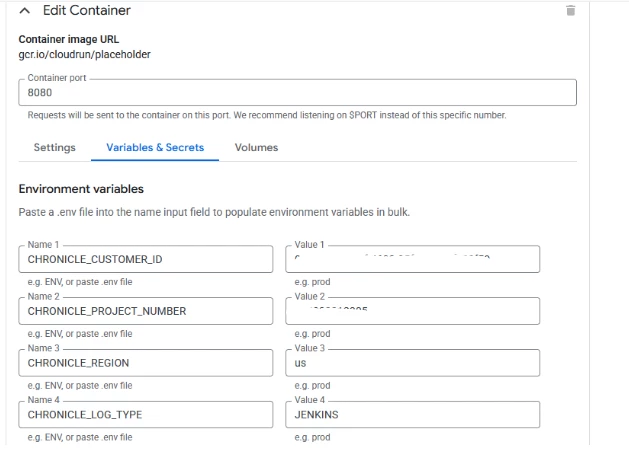Select the Variables & Secrets tab
The height and width of the screenshot is (452, 629).
pos(155,148)
